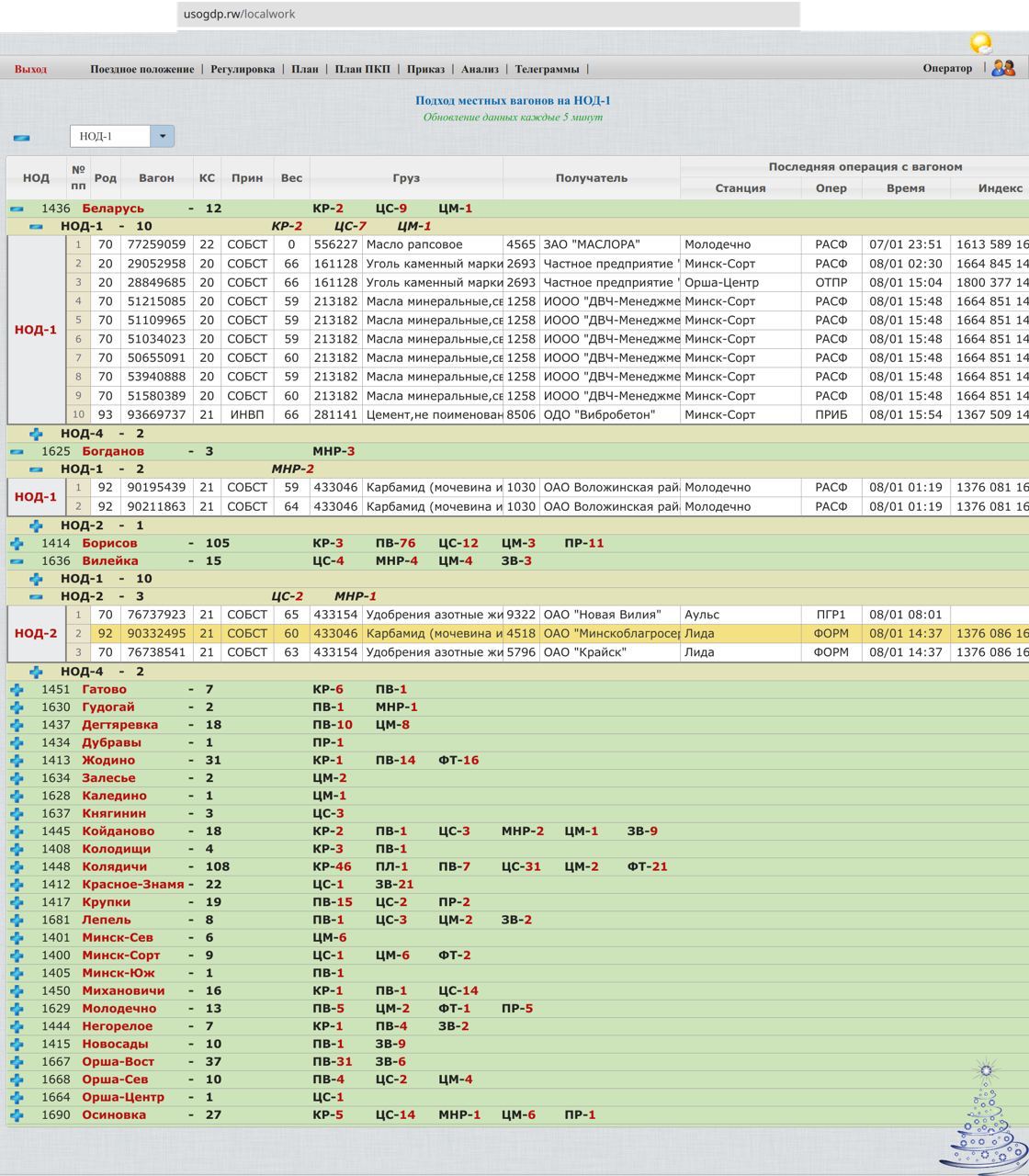Select highlighted wagon row 90332495
This screenshot has height=1176, width=1029.
pyautogui.click(x=156, y=634)
